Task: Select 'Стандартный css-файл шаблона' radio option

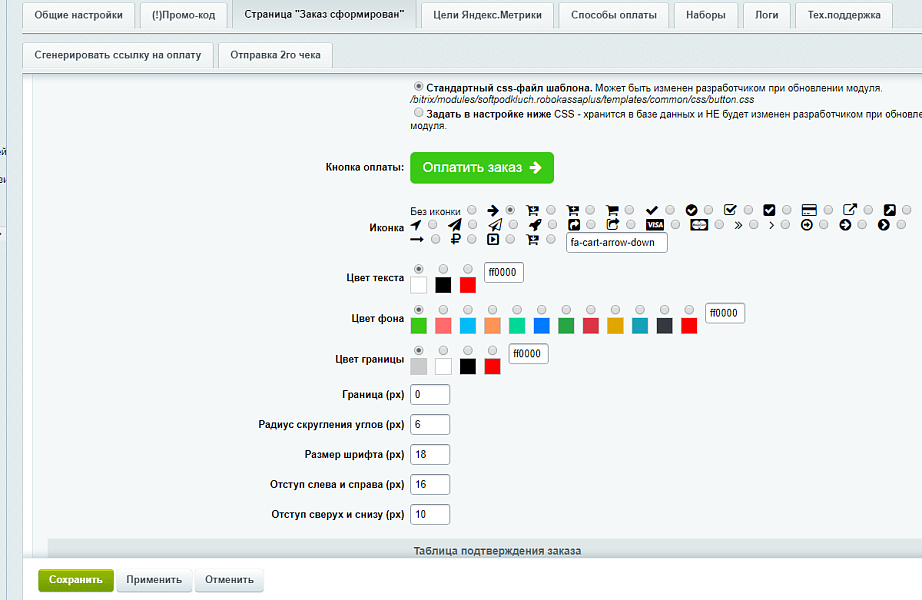Action: (418, 87)
